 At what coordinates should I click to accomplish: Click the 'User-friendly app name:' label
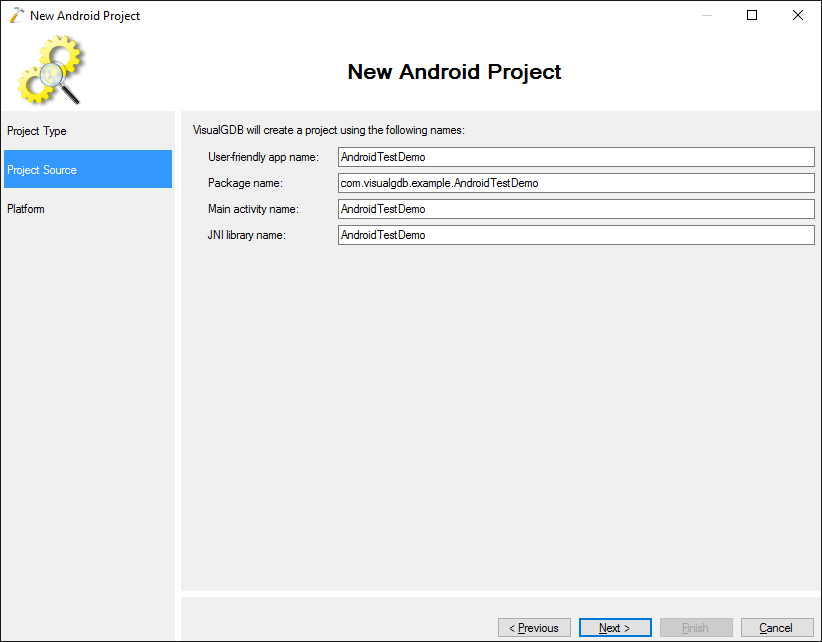pos(263,157)
